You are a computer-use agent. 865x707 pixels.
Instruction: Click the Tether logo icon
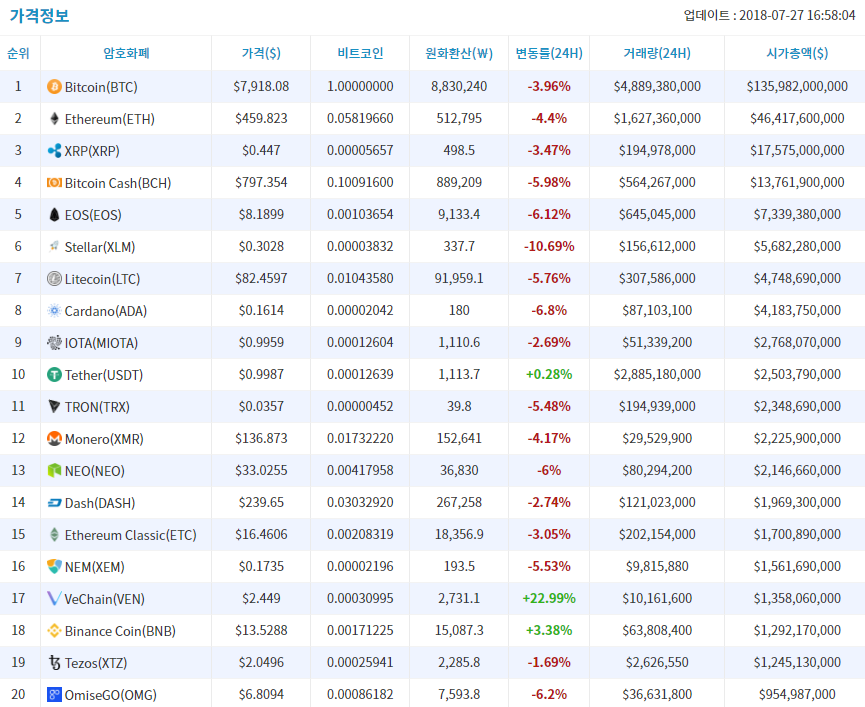coord(54,374)
